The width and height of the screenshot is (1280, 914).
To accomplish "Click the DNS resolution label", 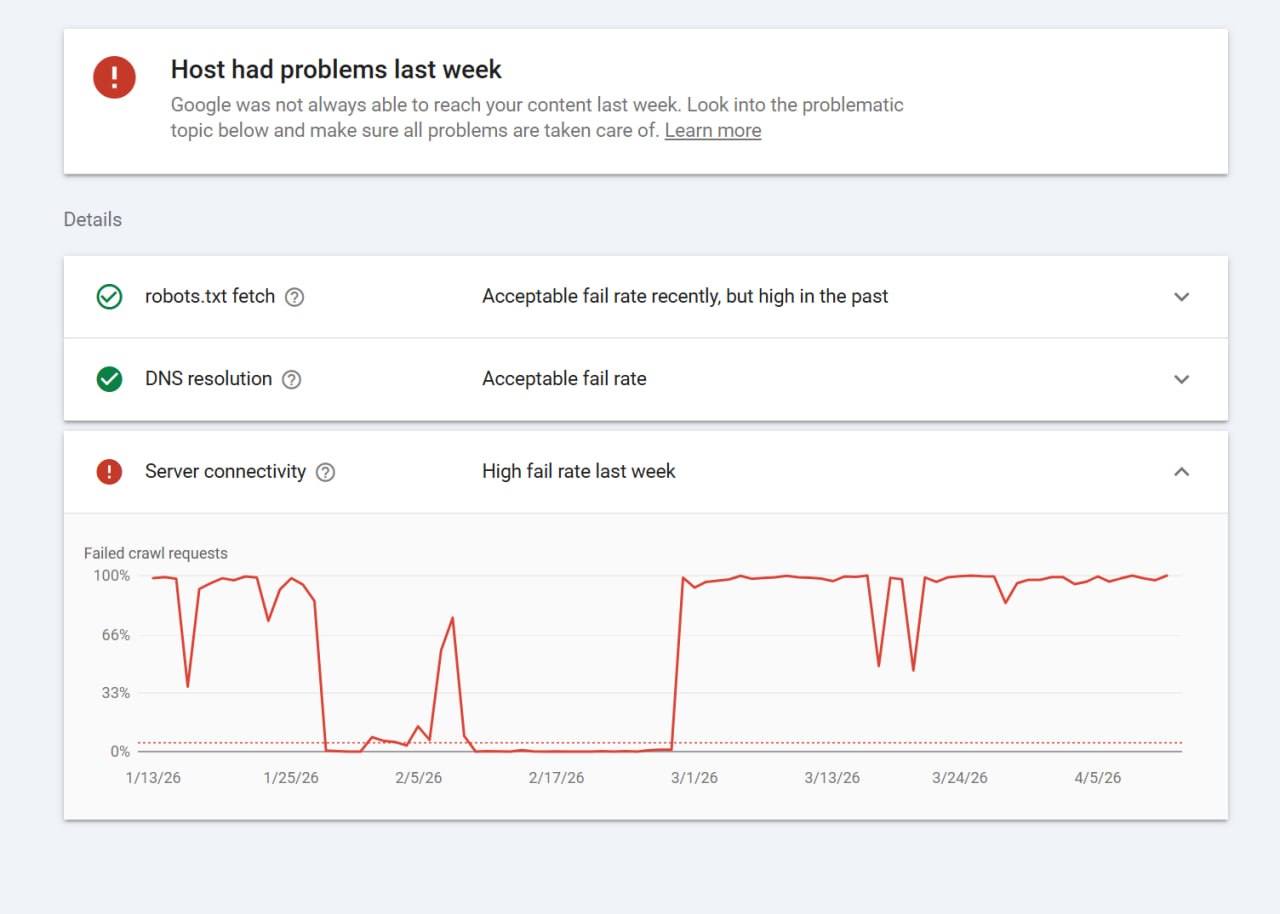I will [x=208, y=379].
